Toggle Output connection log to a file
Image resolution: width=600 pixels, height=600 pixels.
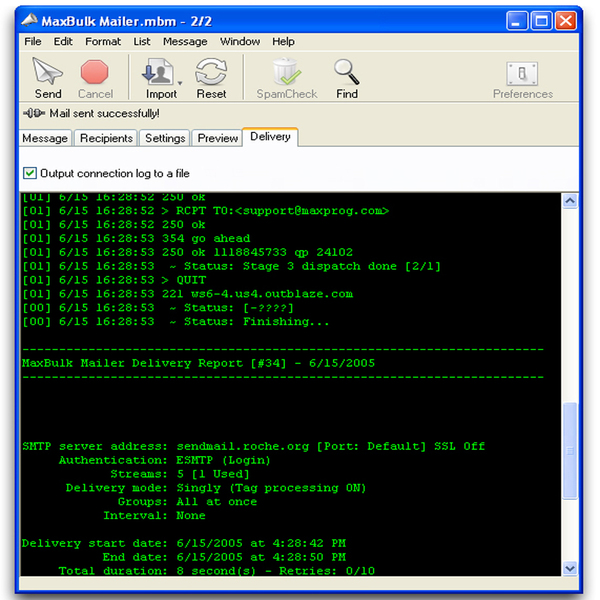[x=30, y=173]
